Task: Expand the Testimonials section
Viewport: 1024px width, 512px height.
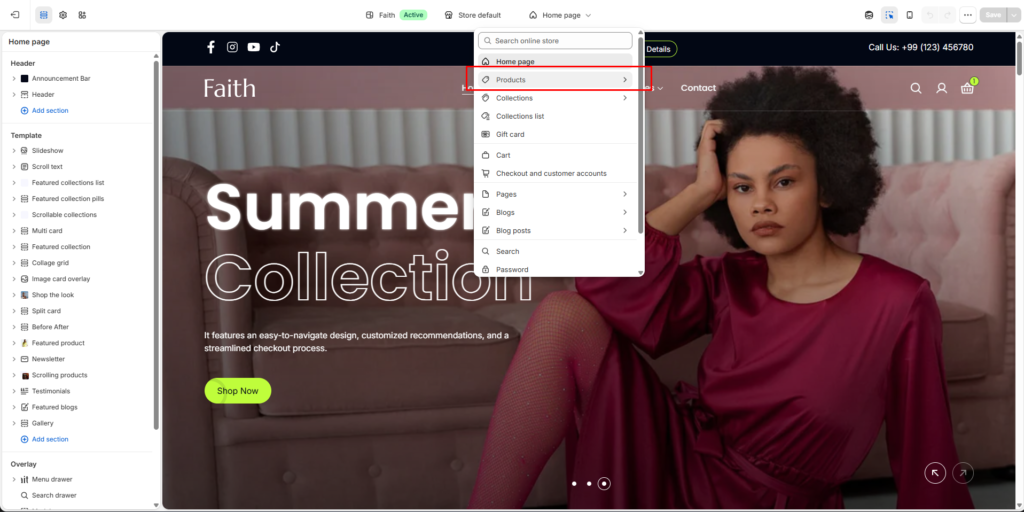Action: [x=14, y=391]
